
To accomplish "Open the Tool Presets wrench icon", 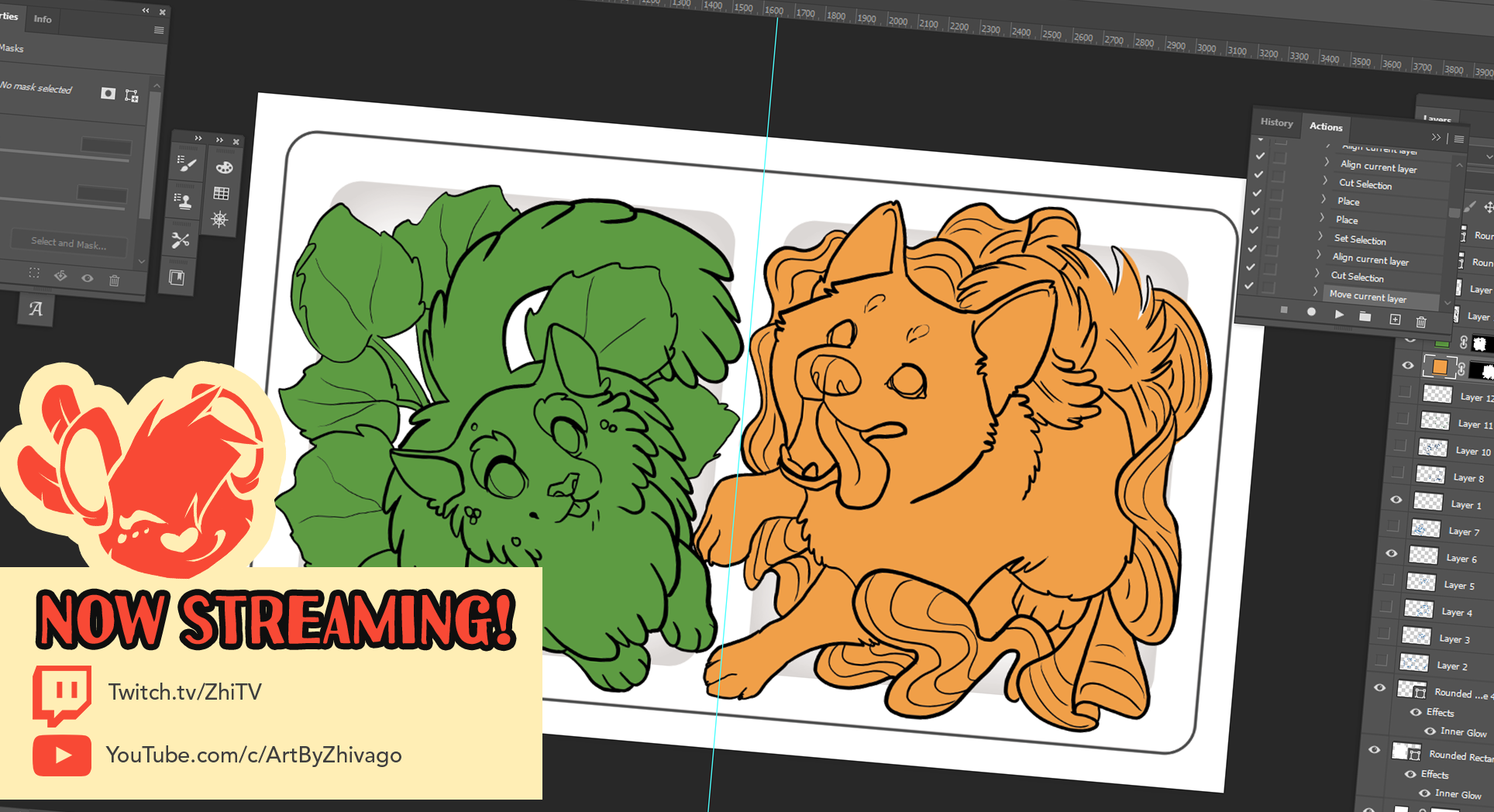I will click(181, 240).
